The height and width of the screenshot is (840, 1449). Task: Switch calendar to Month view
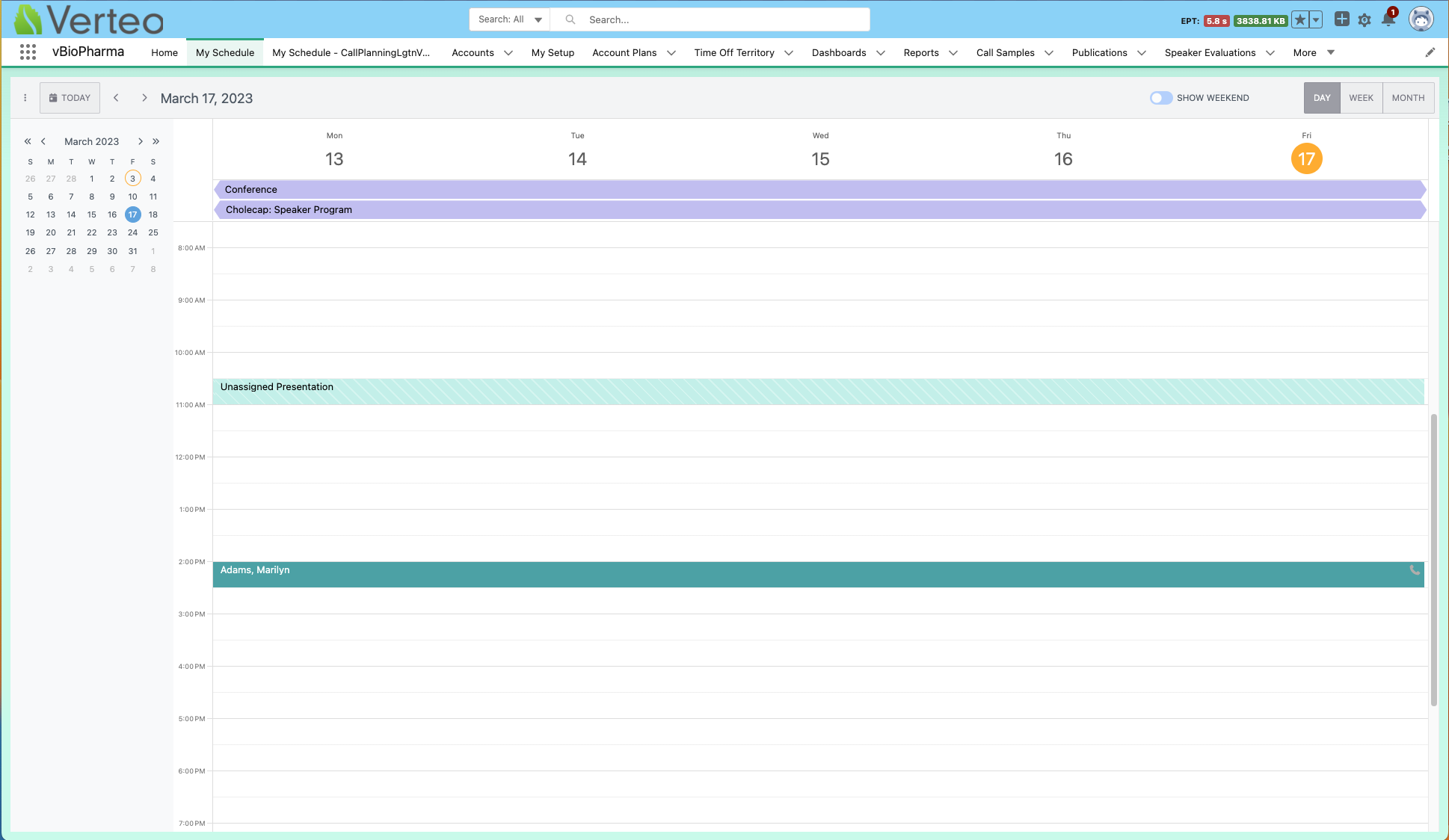click(1408, 98)
